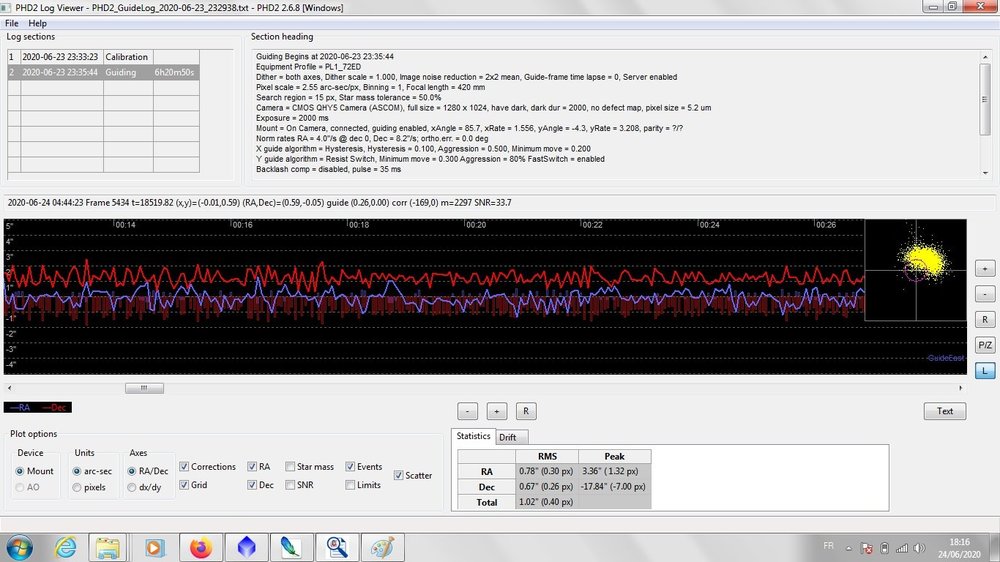1000x562 pixels.
Task: Click graph zoom out minus button below chart
Action: click(467, 411)
